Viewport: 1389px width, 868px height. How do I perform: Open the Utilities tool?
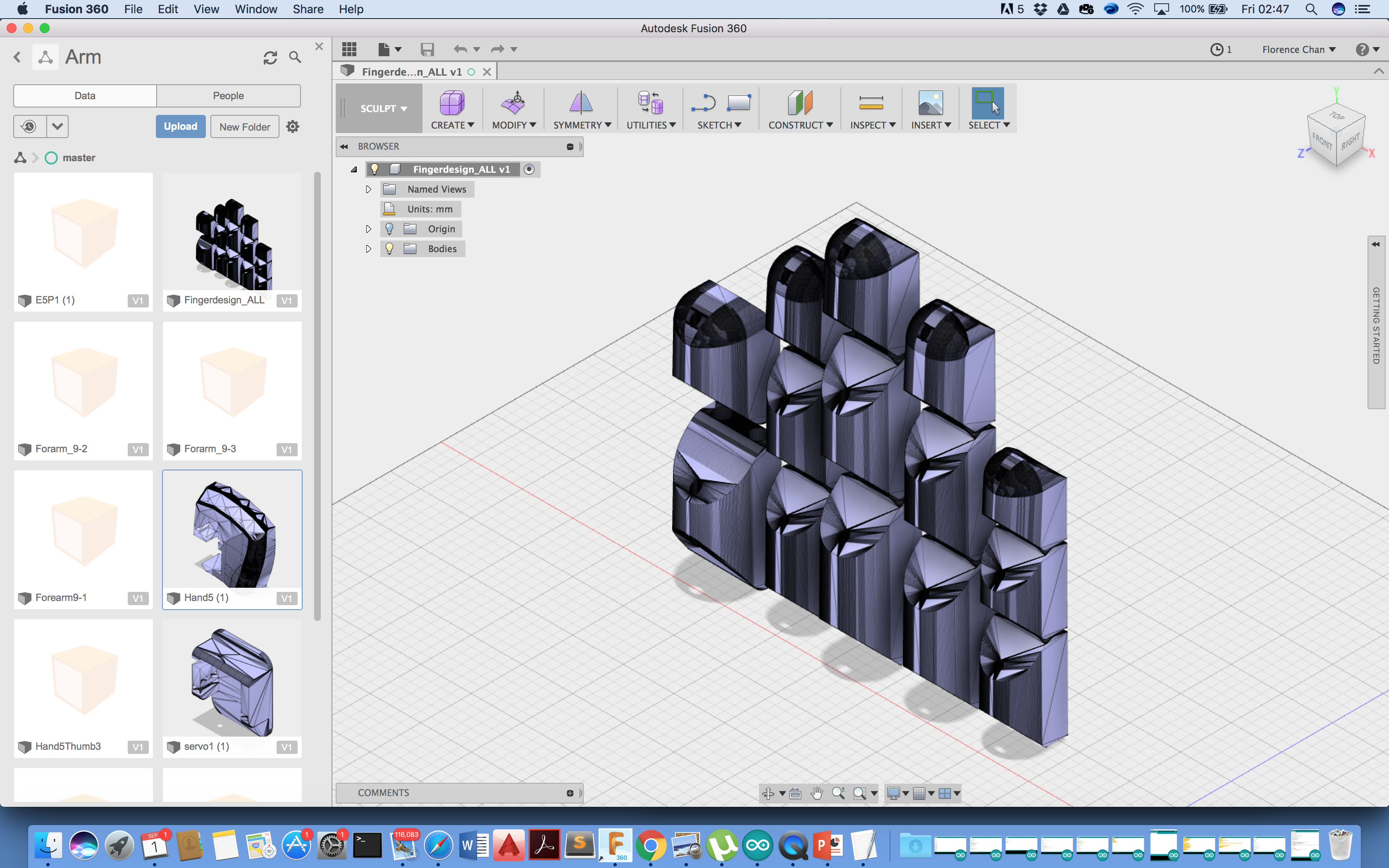point(650,109)
